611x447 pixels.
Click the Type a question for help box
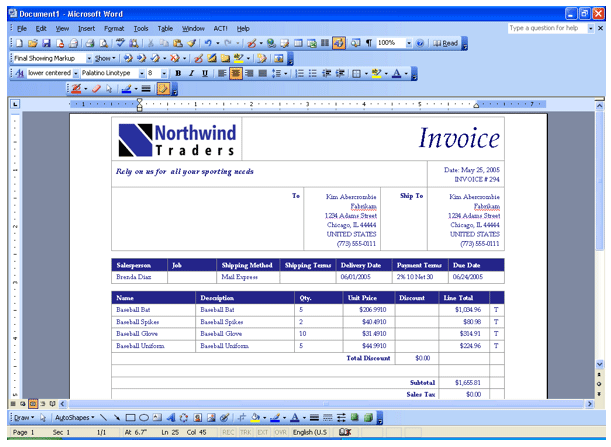click(x=544, y=28)
